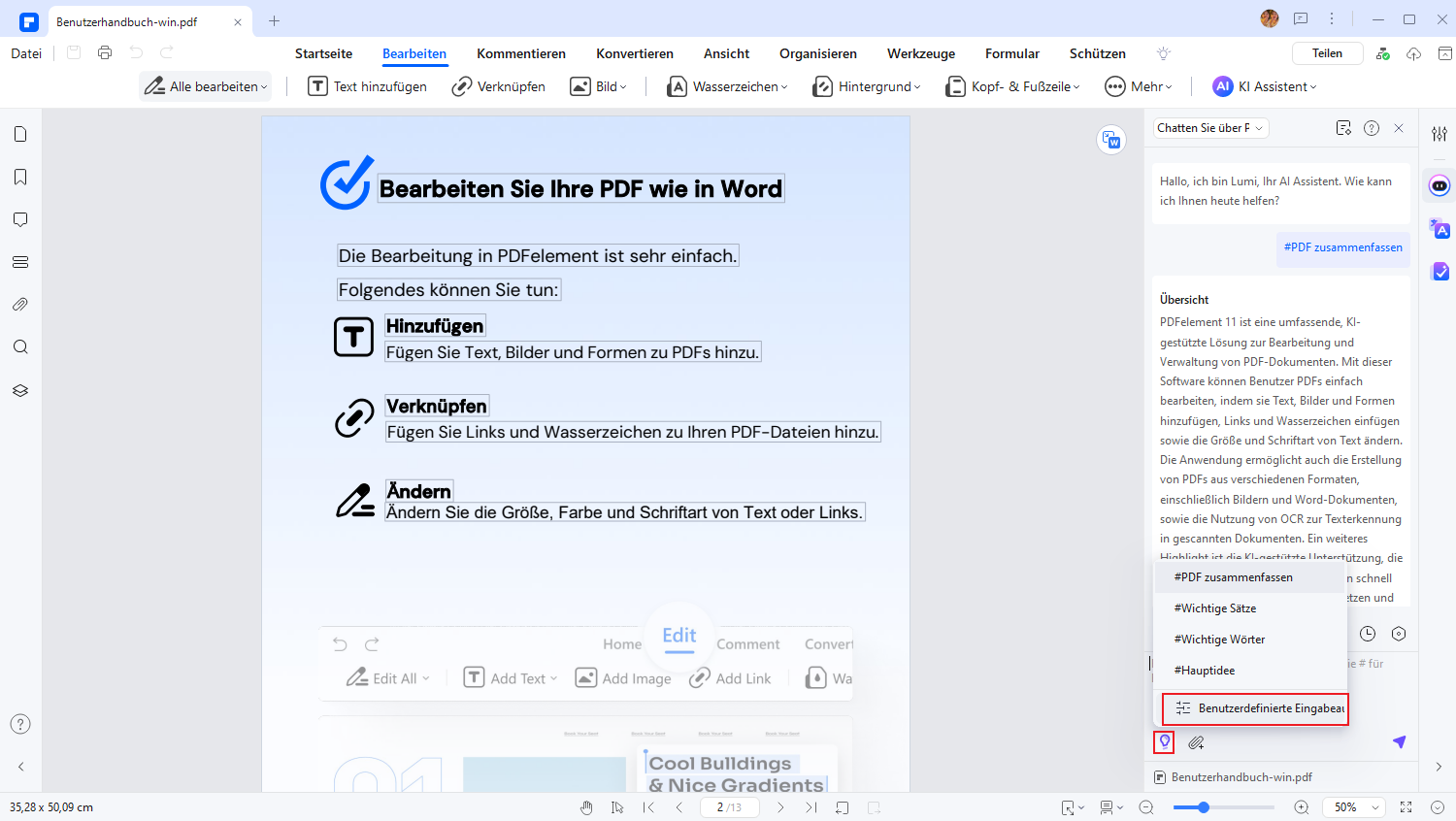Click the hexagon settings icon in chat panel

pyautogui.click(x=1399, y=634)
